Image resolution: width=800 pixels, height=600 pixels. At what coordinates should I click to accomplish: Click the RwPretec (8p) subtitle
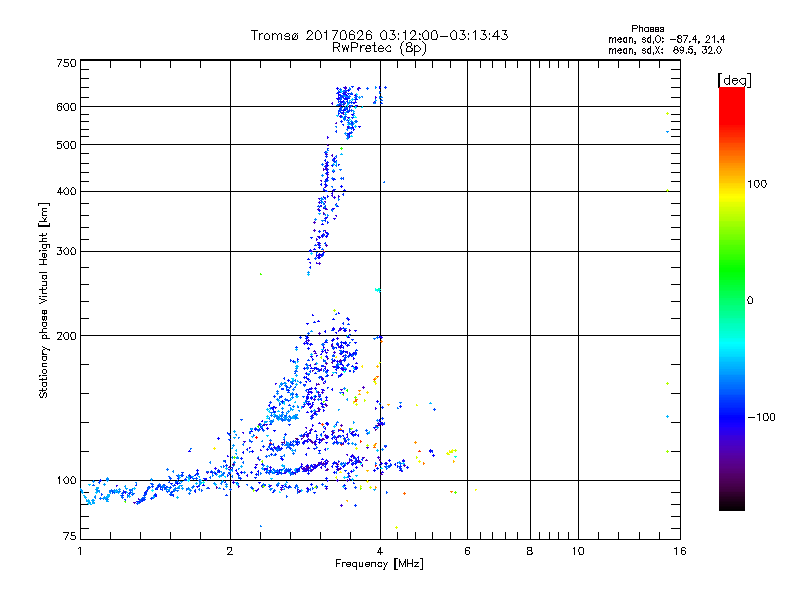pos(379,47)
